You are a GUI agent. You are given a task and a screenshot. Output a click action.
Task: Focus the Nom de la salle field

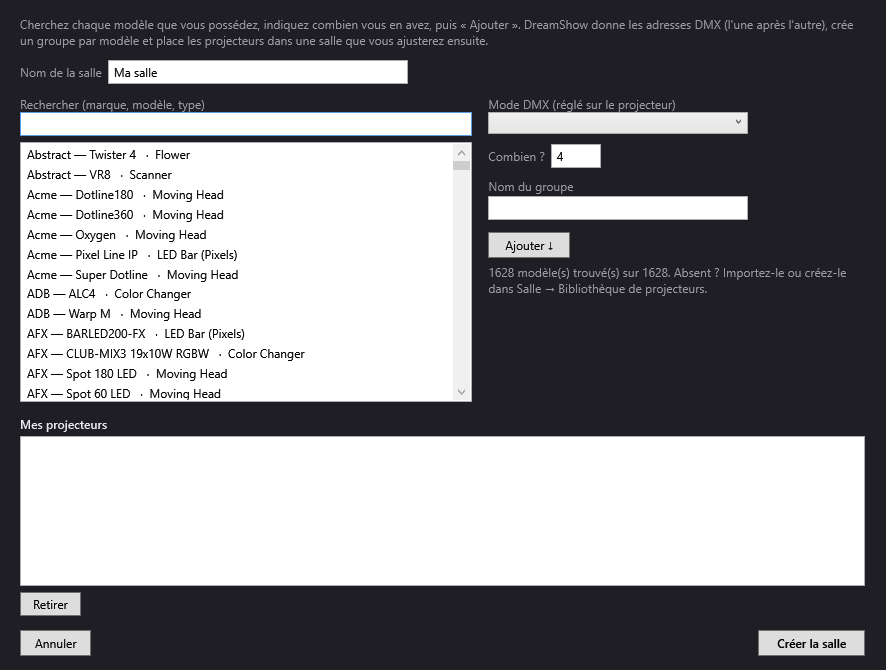tap(258, 72)
